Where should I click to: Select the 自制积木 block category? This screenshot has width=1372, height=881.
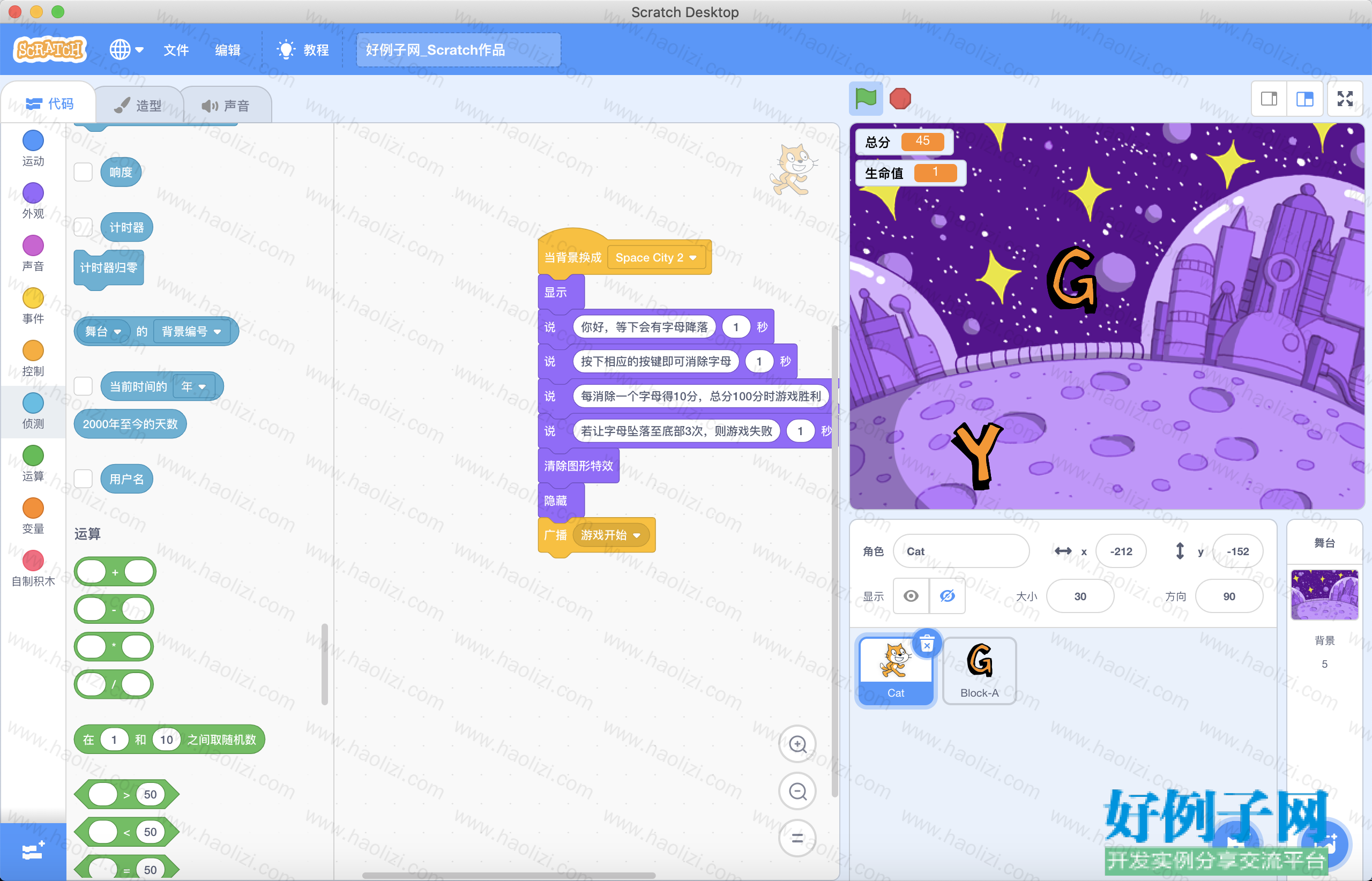tap(33, 569)
